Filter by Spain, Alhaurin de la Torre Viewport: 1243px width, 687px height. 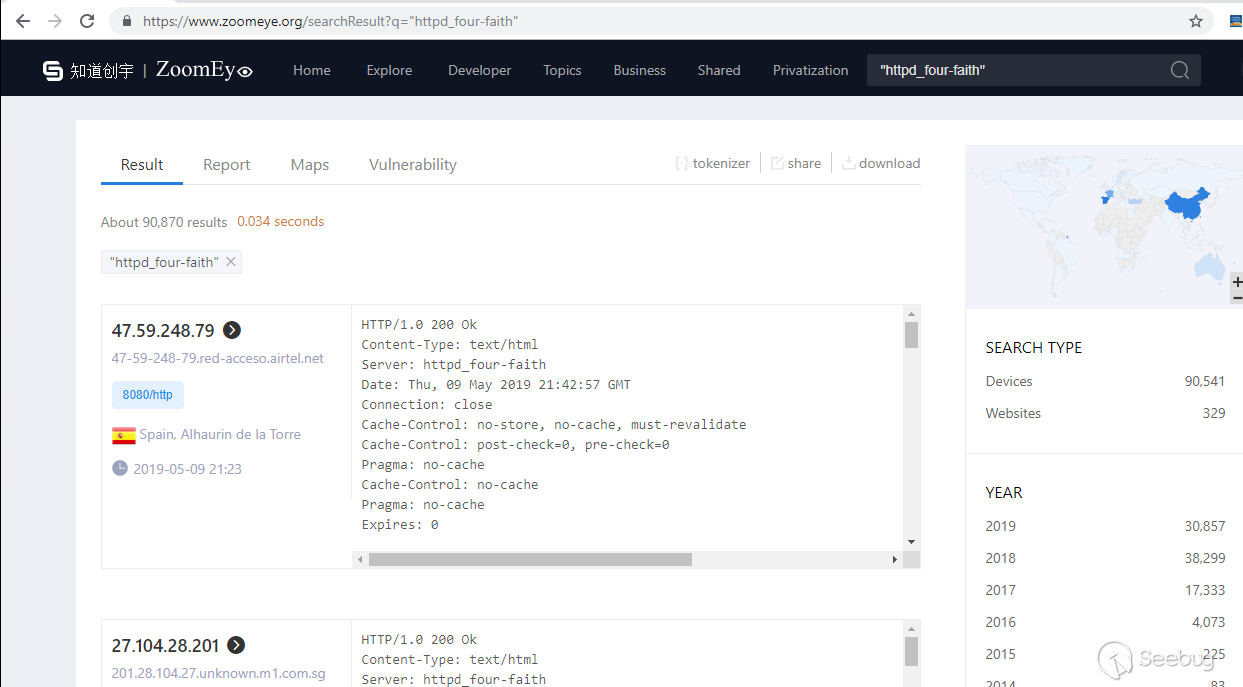pos(220,434)
